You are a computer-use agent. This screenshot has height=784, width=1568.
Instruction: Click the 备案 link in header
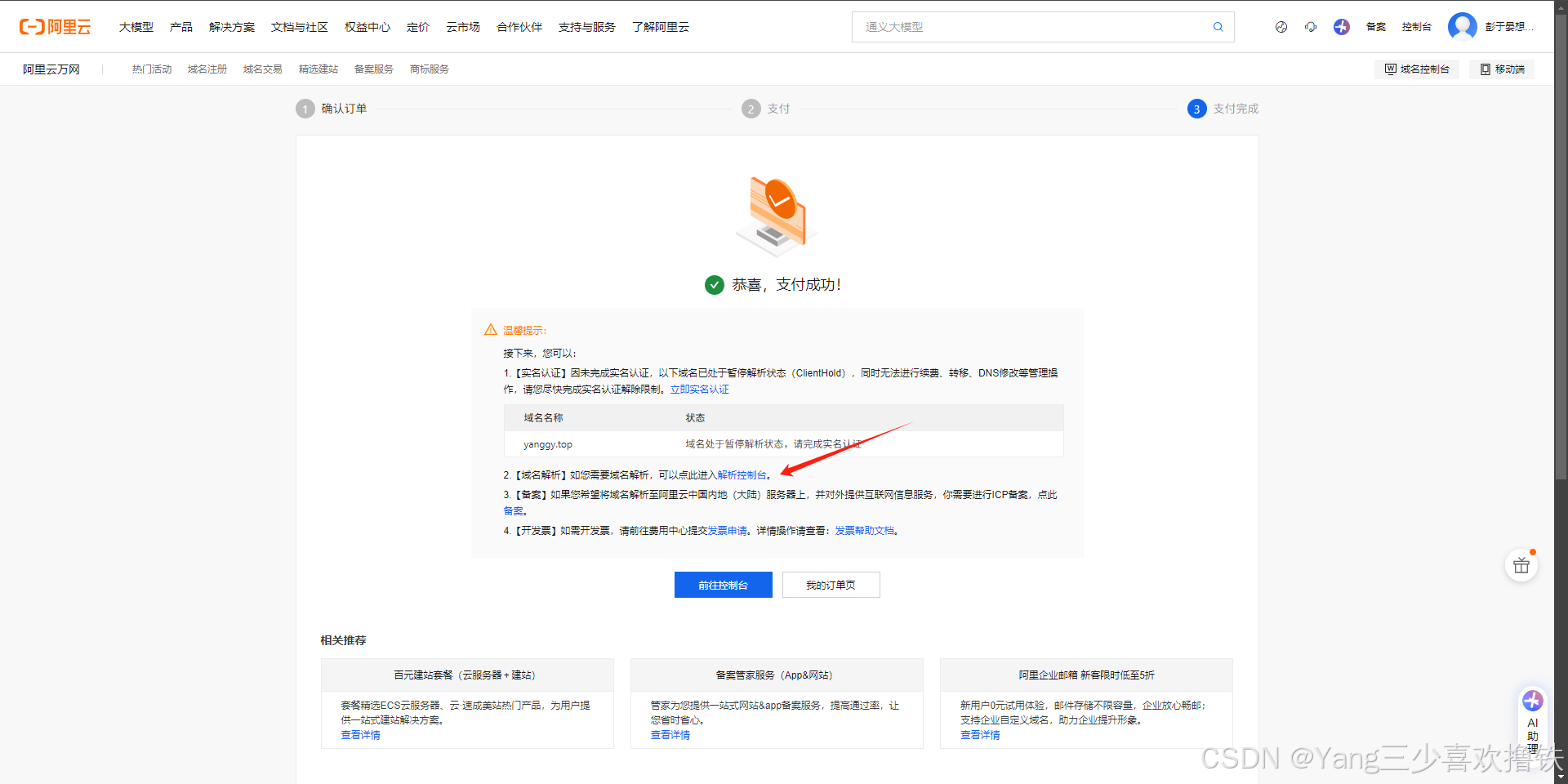click(x=1376, y=27)
